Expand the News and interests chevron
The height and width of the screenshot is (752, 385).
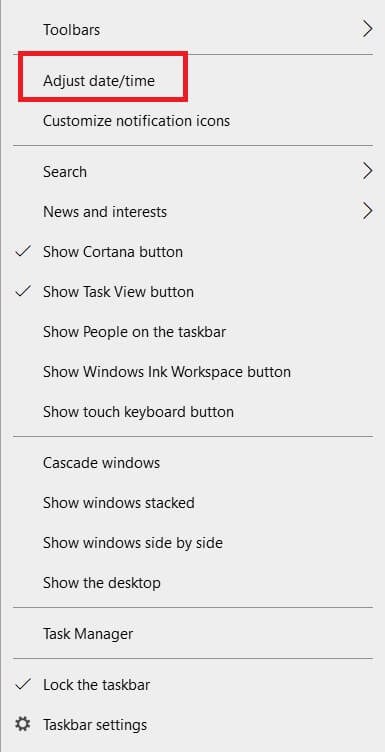[367, 211]
